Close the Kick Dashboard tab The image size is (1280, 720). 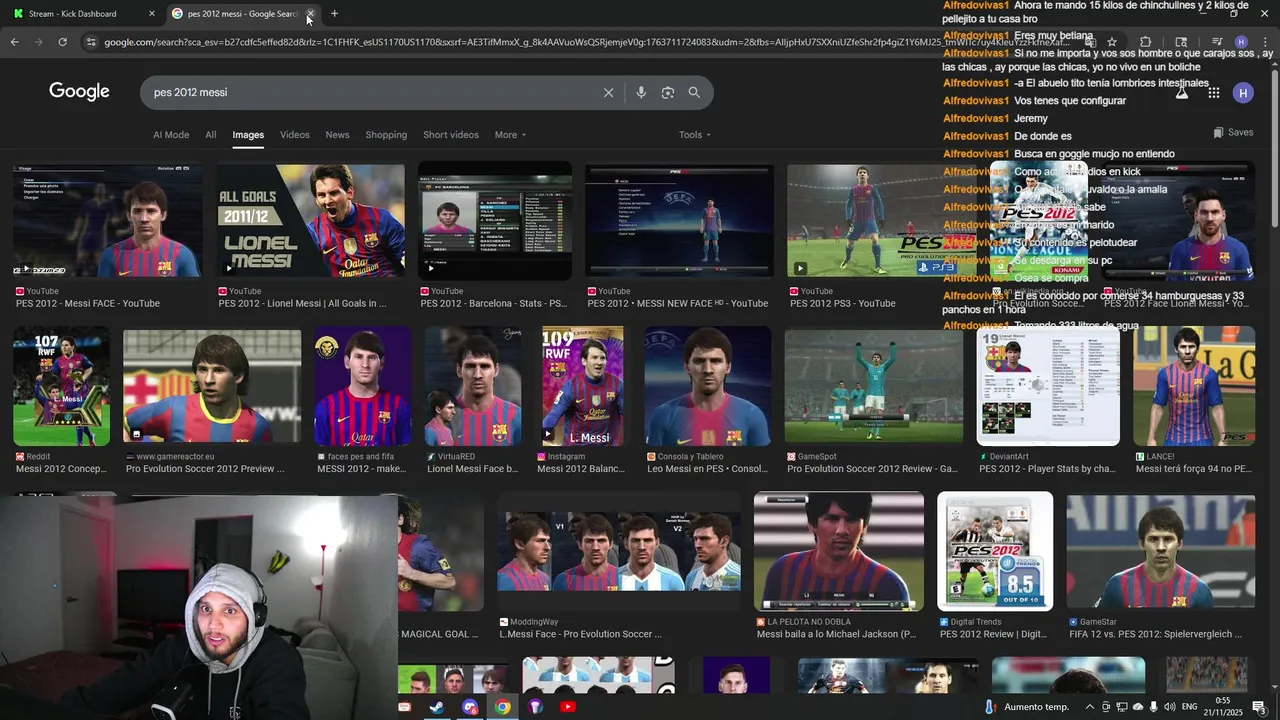[151, 14]
